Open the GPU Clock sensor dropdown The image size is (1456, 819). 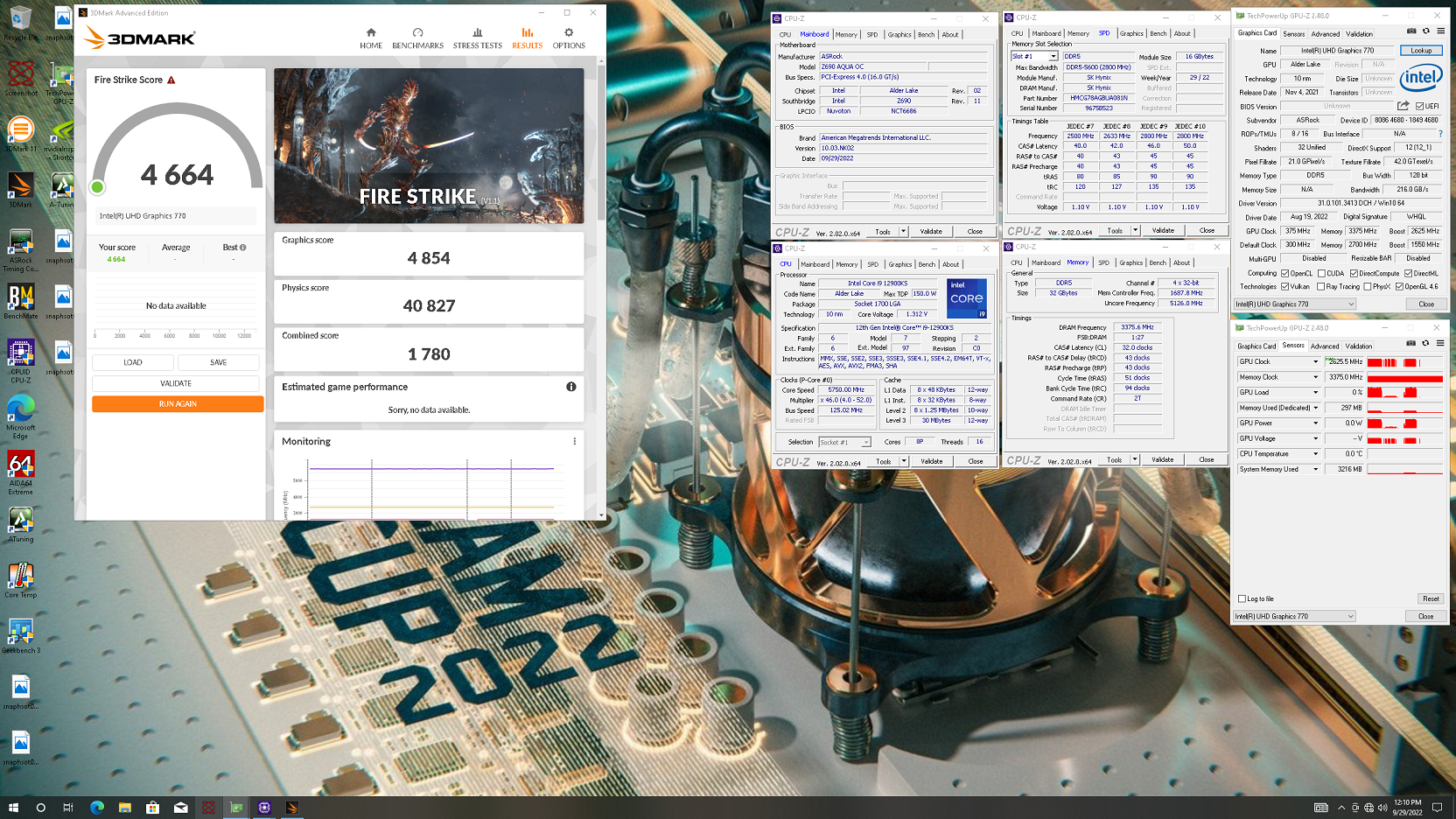click(x=1314, y=361)
